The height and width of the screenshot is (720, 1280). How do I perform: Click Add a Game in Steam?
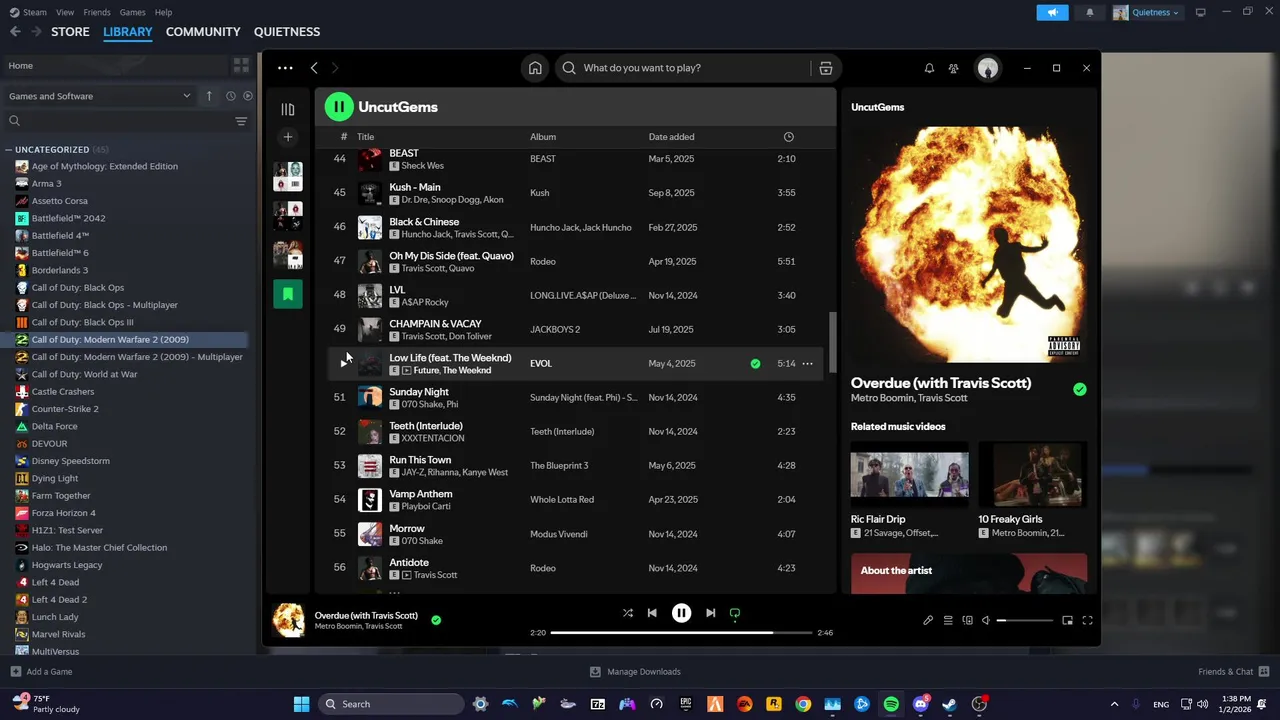pyautogui.click(x=41, y=672)
